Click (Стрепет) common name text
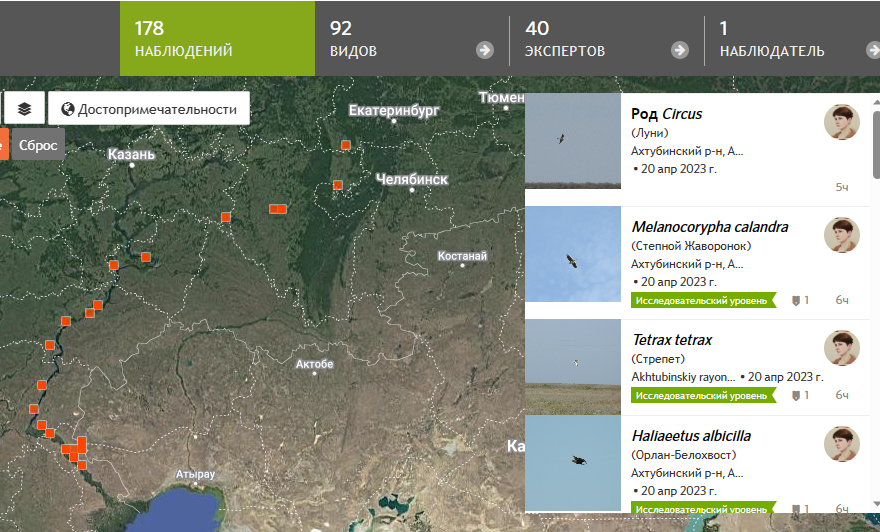Screen dimensions: 880x532 pos(658,359)
